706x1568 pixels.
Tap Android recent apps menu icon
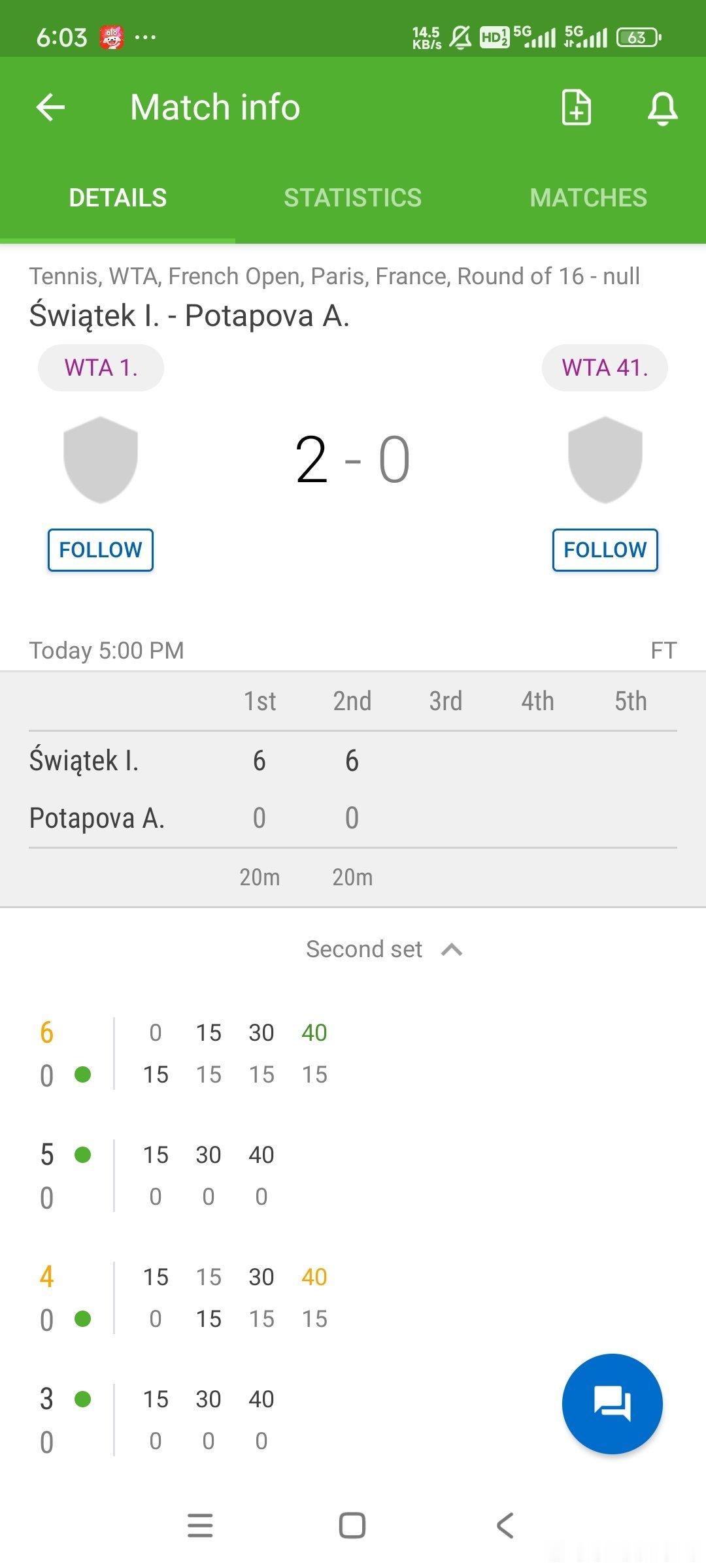tap(200, 1526)
